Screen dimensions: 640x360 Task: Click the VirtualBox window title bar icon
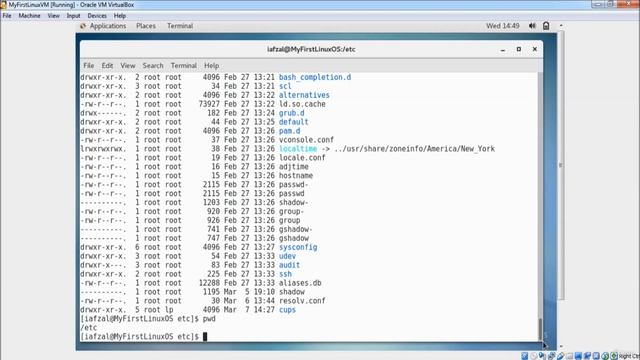tap(4, 5)
